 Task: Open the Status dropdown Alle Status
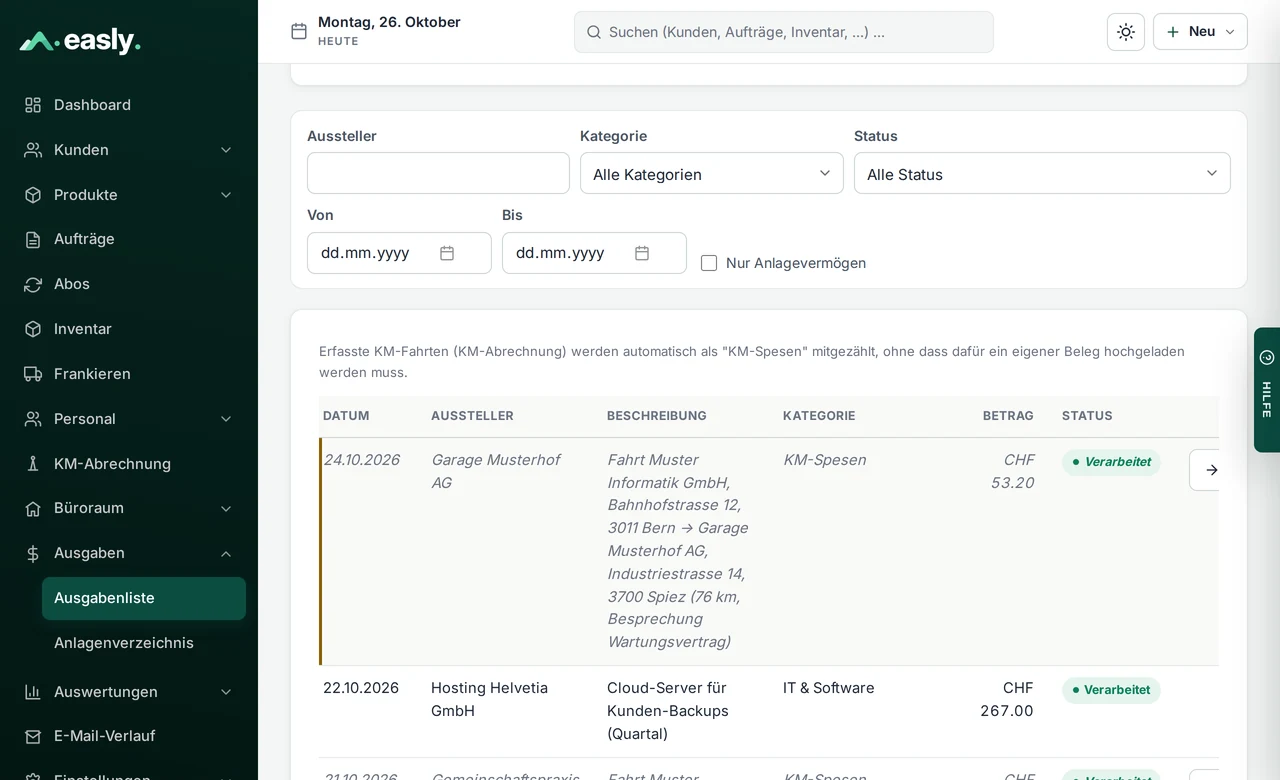1042,173
